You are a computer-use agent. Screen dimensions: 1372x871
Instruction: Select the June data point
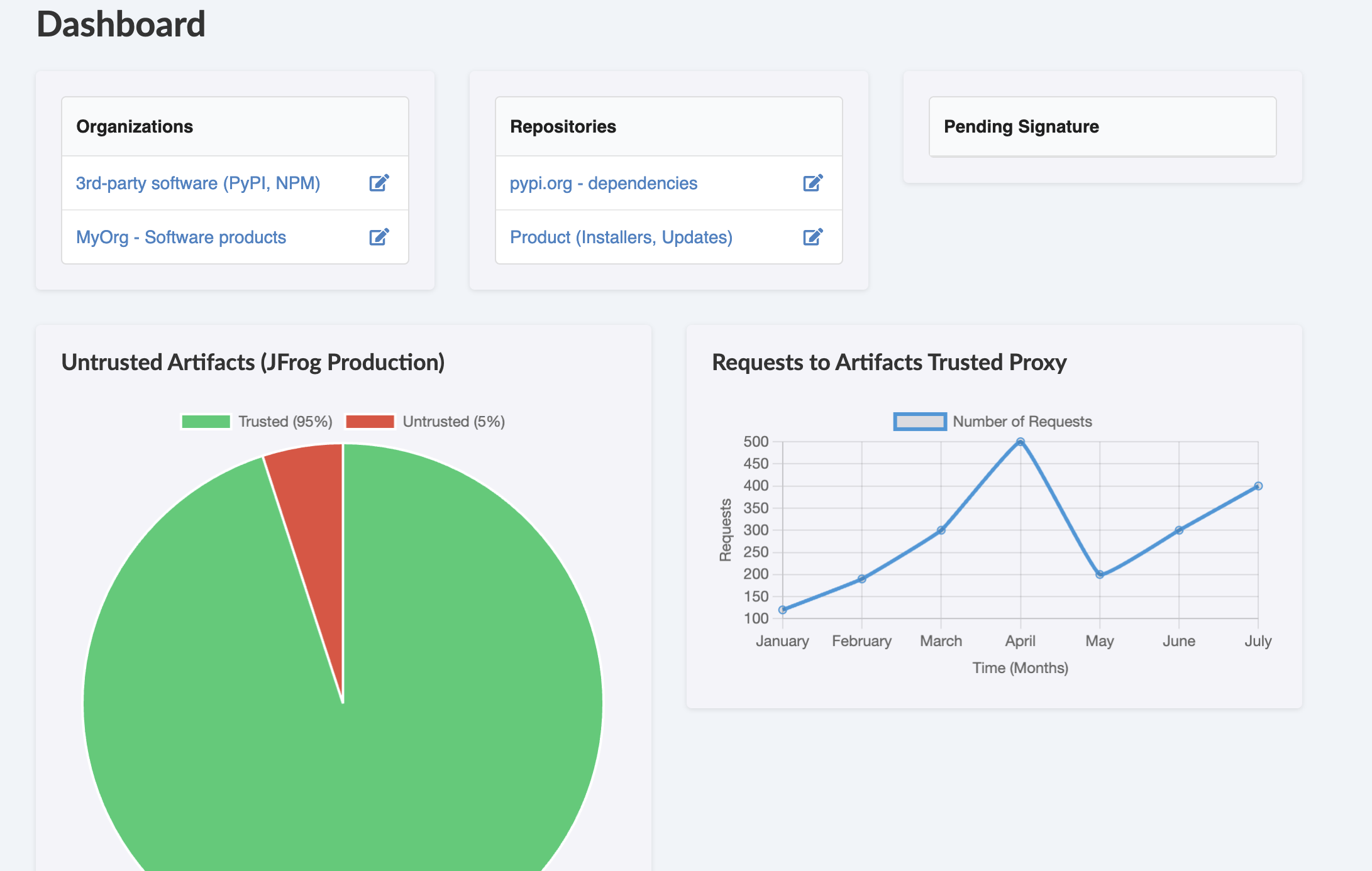click(x=1179, y=530)
